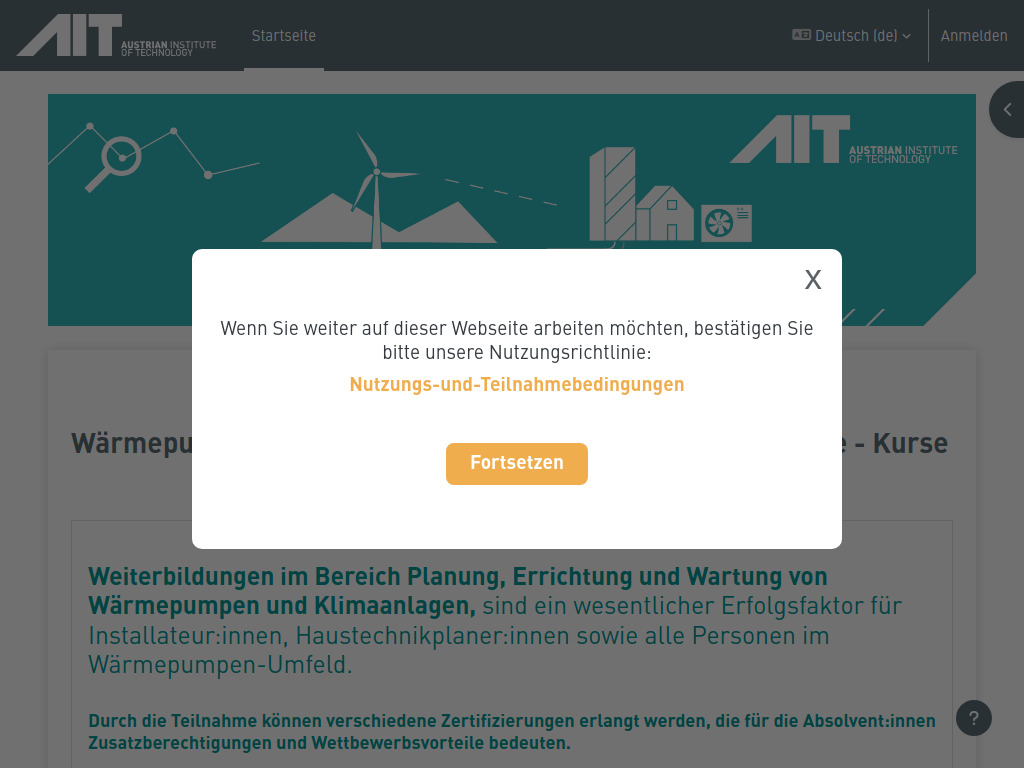The height and width of the screenshot is (768, 1024).
Task: Click the fan unit illustration on the banner
Action: [x=725, y=221]
